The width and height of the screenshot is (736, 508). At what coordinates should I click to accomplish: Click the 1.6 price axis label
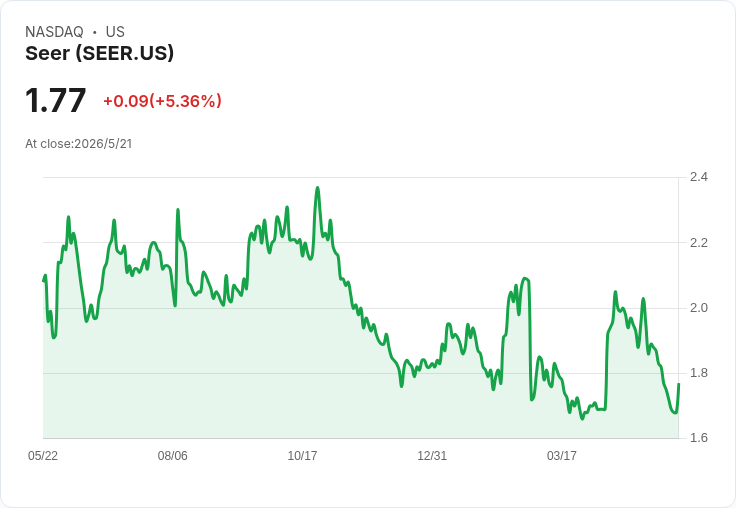[x=698, y=438]
